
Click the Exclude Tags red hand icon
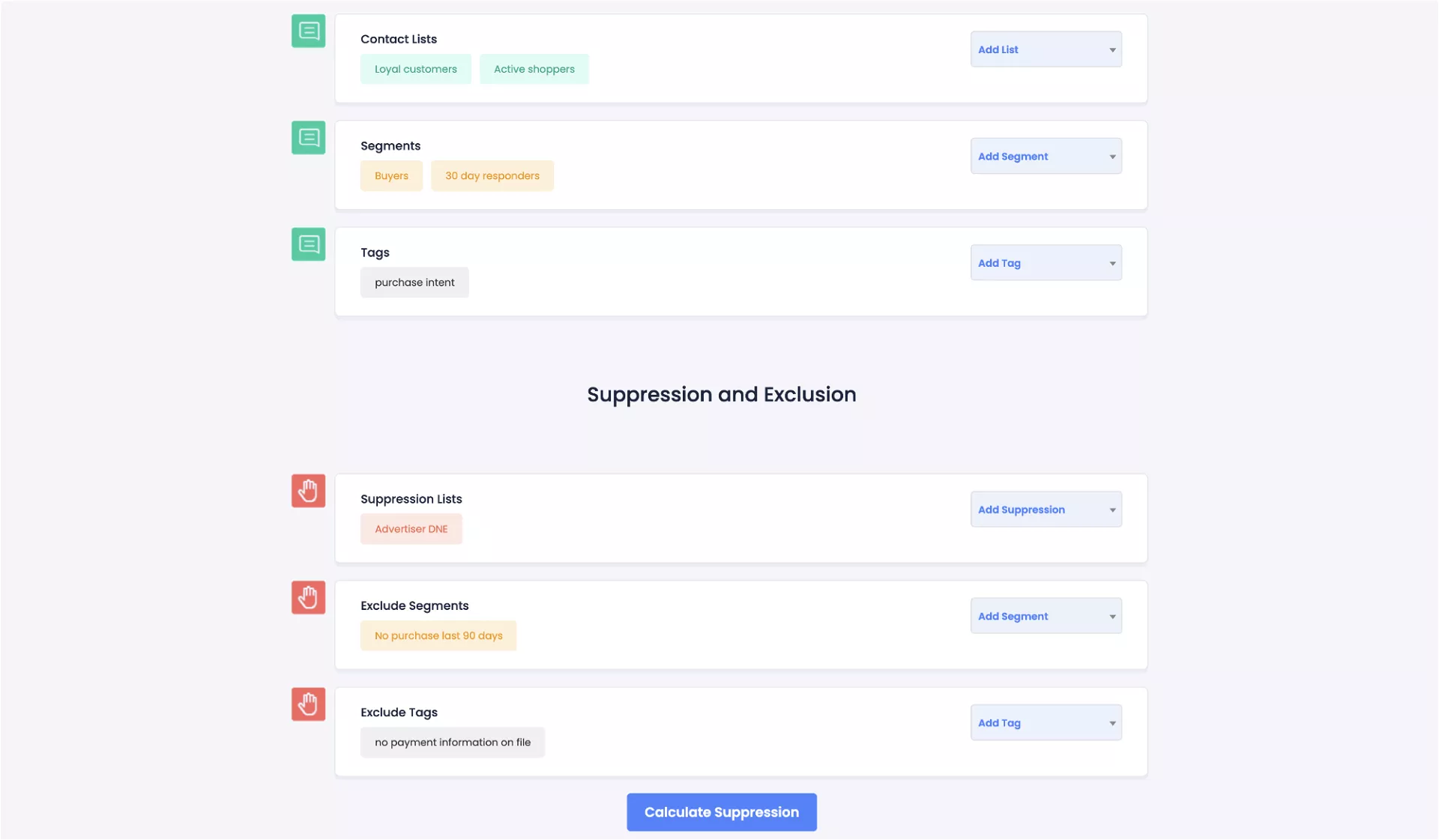308,704
